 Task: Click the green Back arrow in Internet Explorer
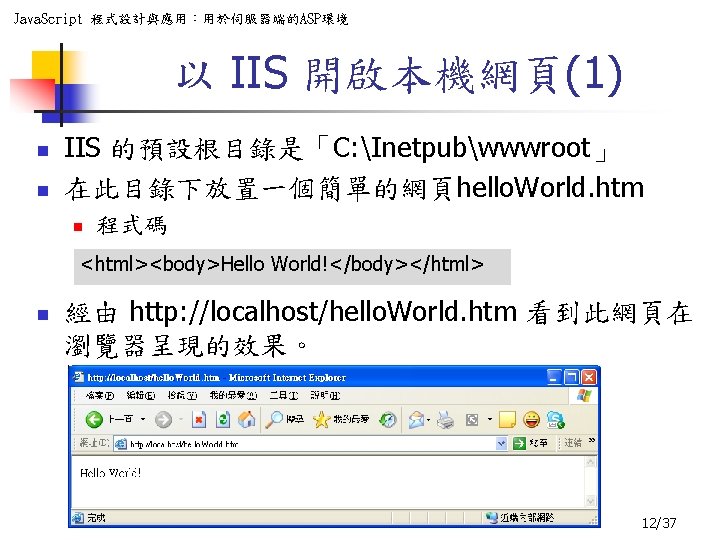[x=94, y=419]
